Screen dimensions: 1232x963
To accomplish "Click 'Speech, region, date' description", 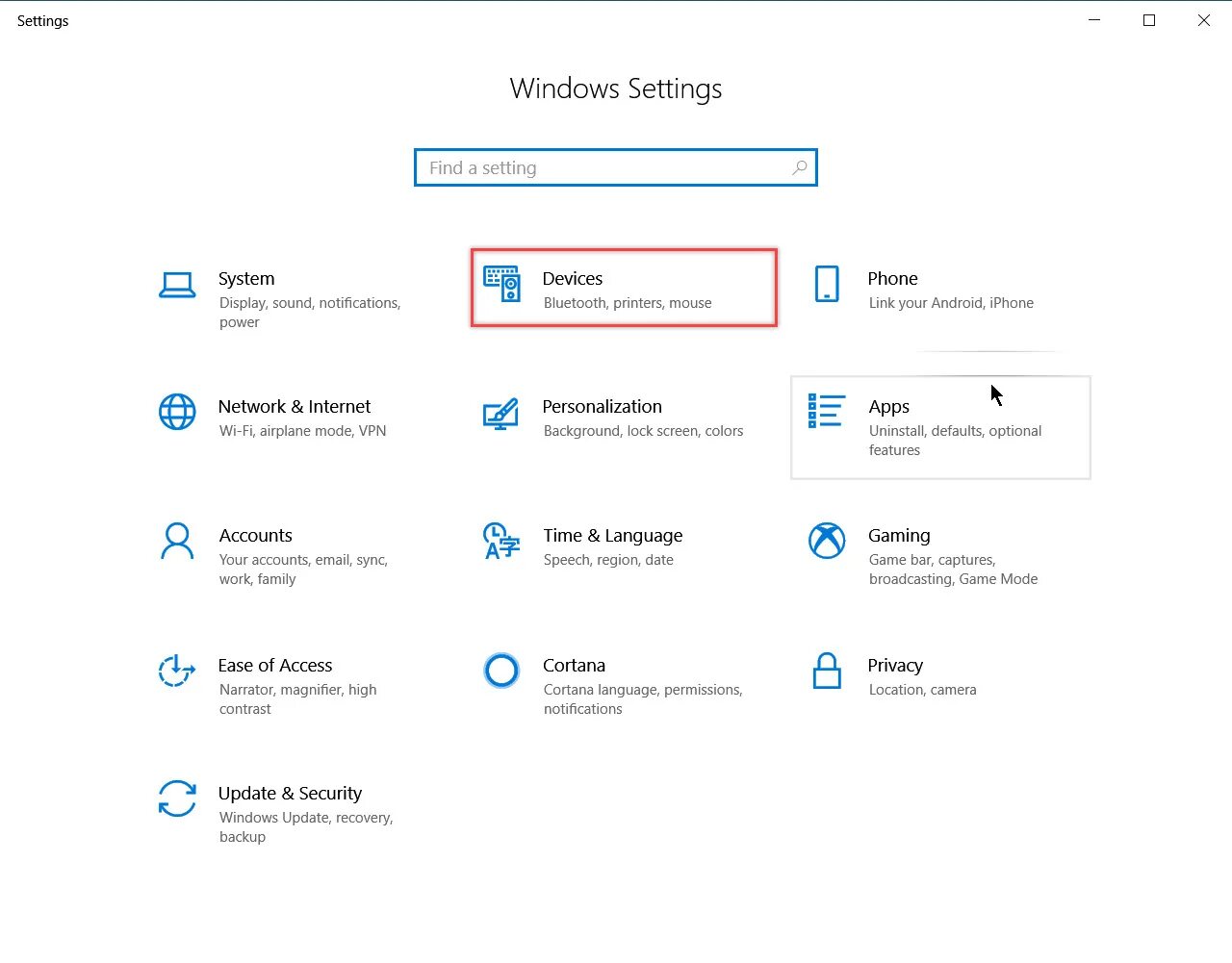I will point(608,560).
